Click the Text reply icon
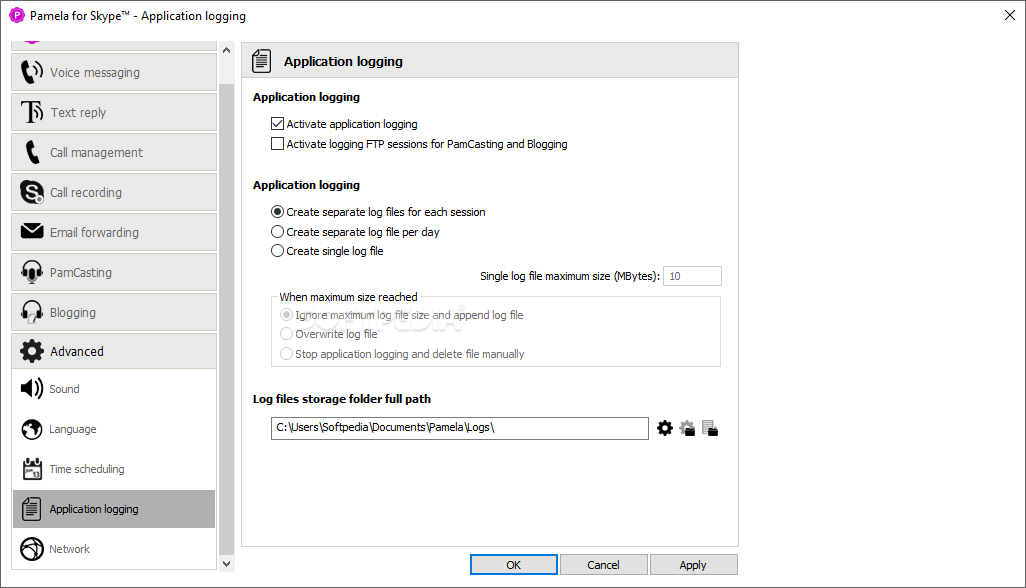 click(31, 112)
